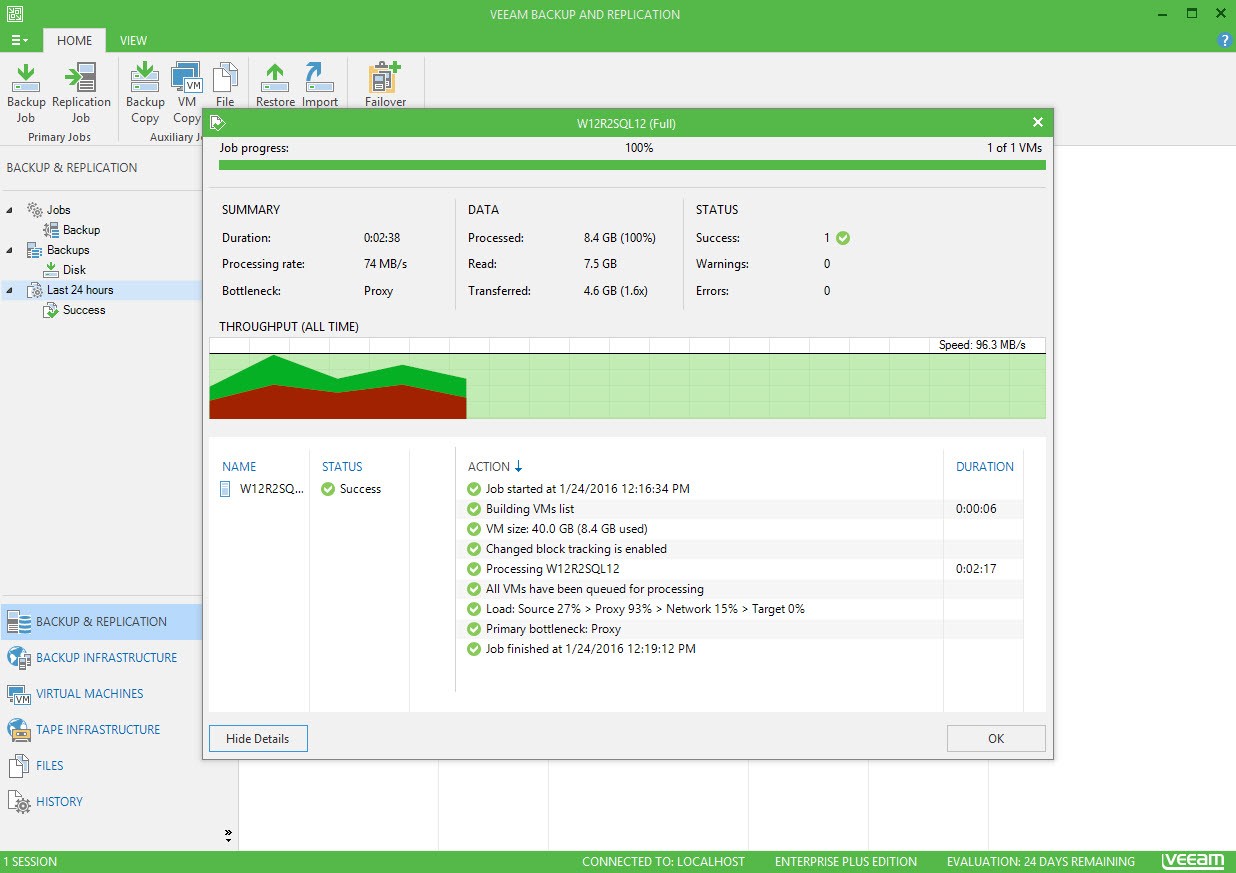Click the 1 SESSION status bar text
1236x873 pixels.
click(31, 862)
